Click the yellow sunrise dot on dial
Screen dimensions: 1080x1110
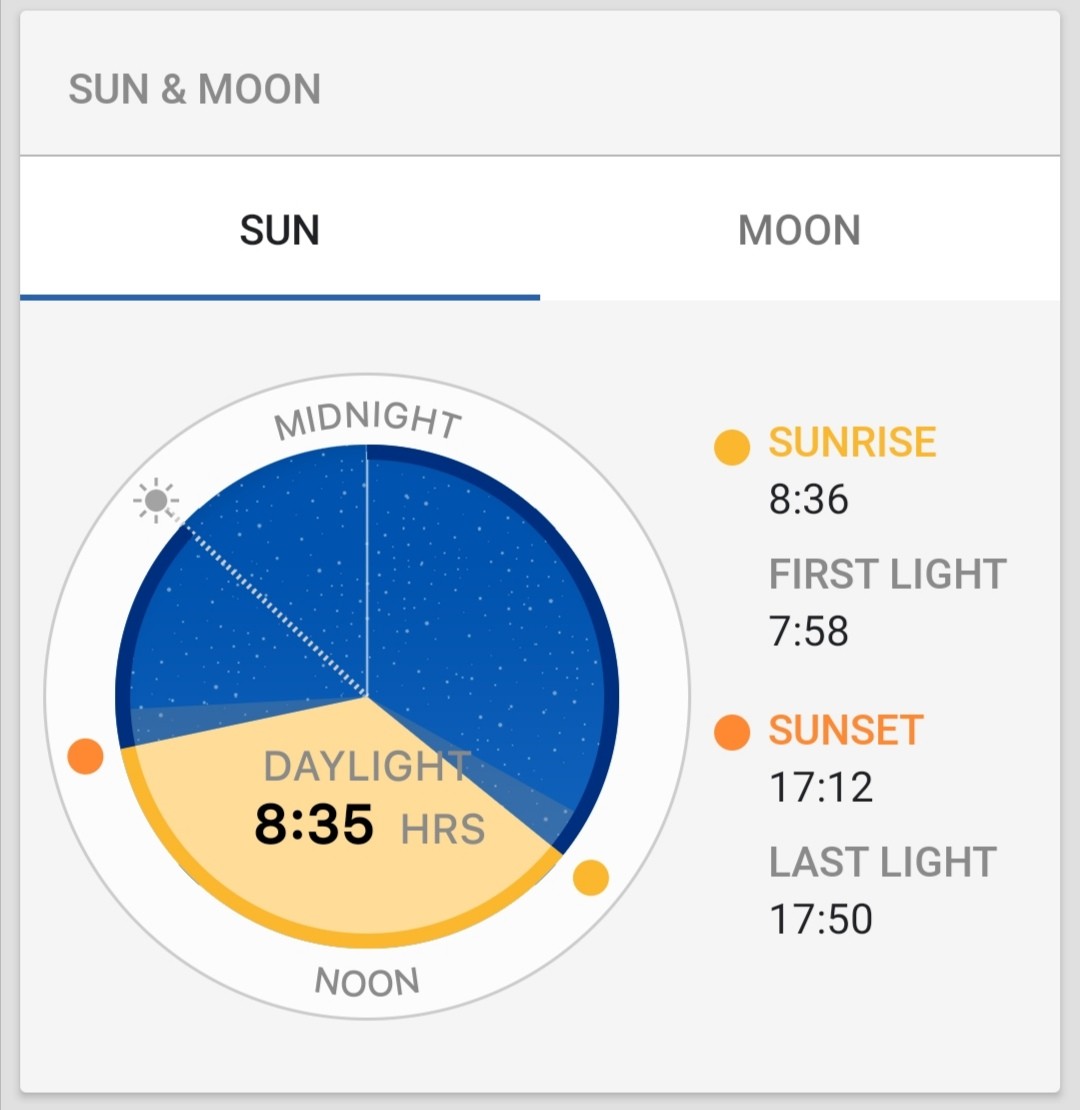click(590, 878)
